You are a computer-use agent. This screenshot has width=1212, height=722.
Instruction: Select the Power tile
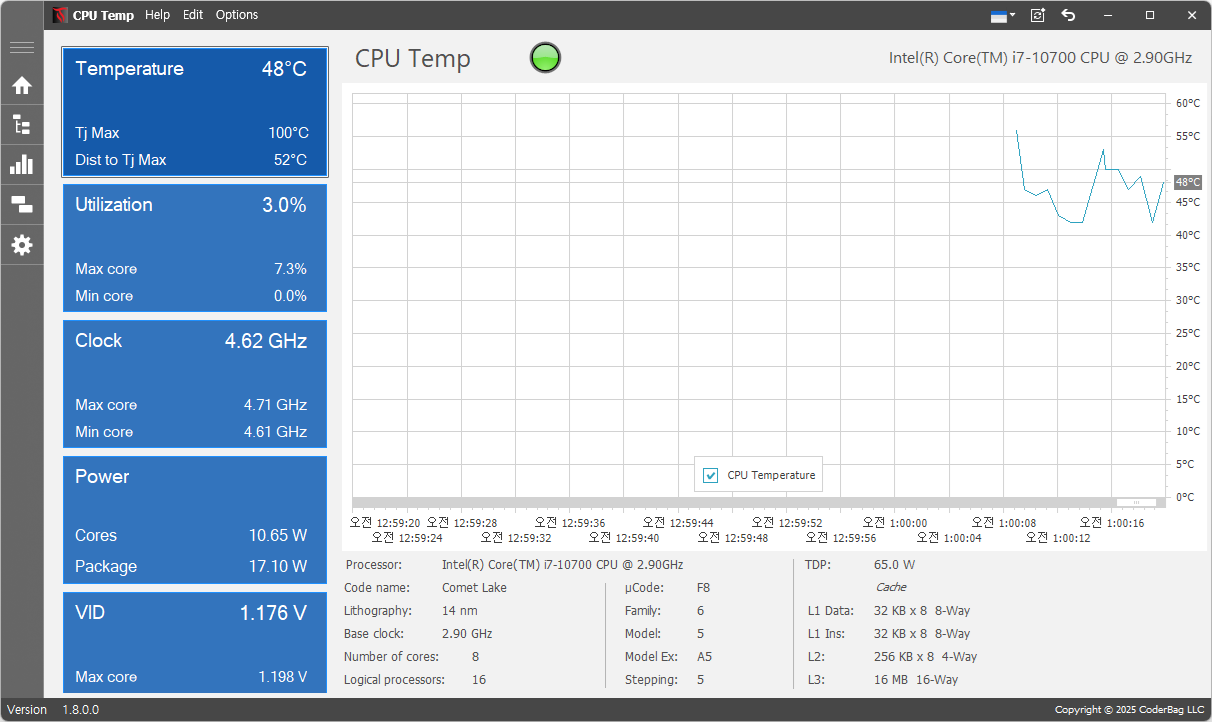(195, 519)
